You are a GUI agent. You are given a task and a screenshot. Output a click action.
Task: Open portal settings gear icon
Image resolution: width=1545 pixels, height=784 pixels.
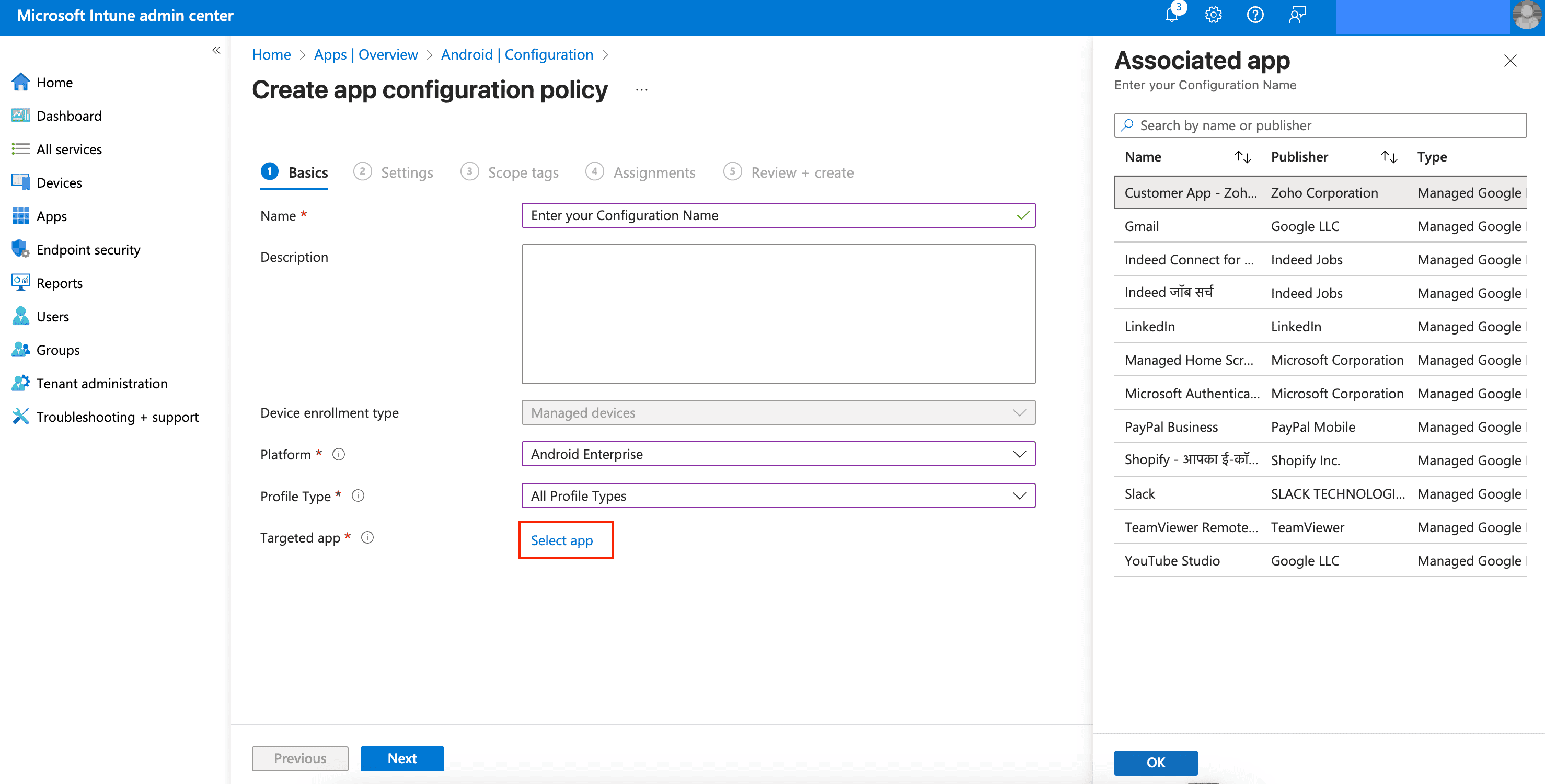pyautogui.click(x=1213, y=15)
